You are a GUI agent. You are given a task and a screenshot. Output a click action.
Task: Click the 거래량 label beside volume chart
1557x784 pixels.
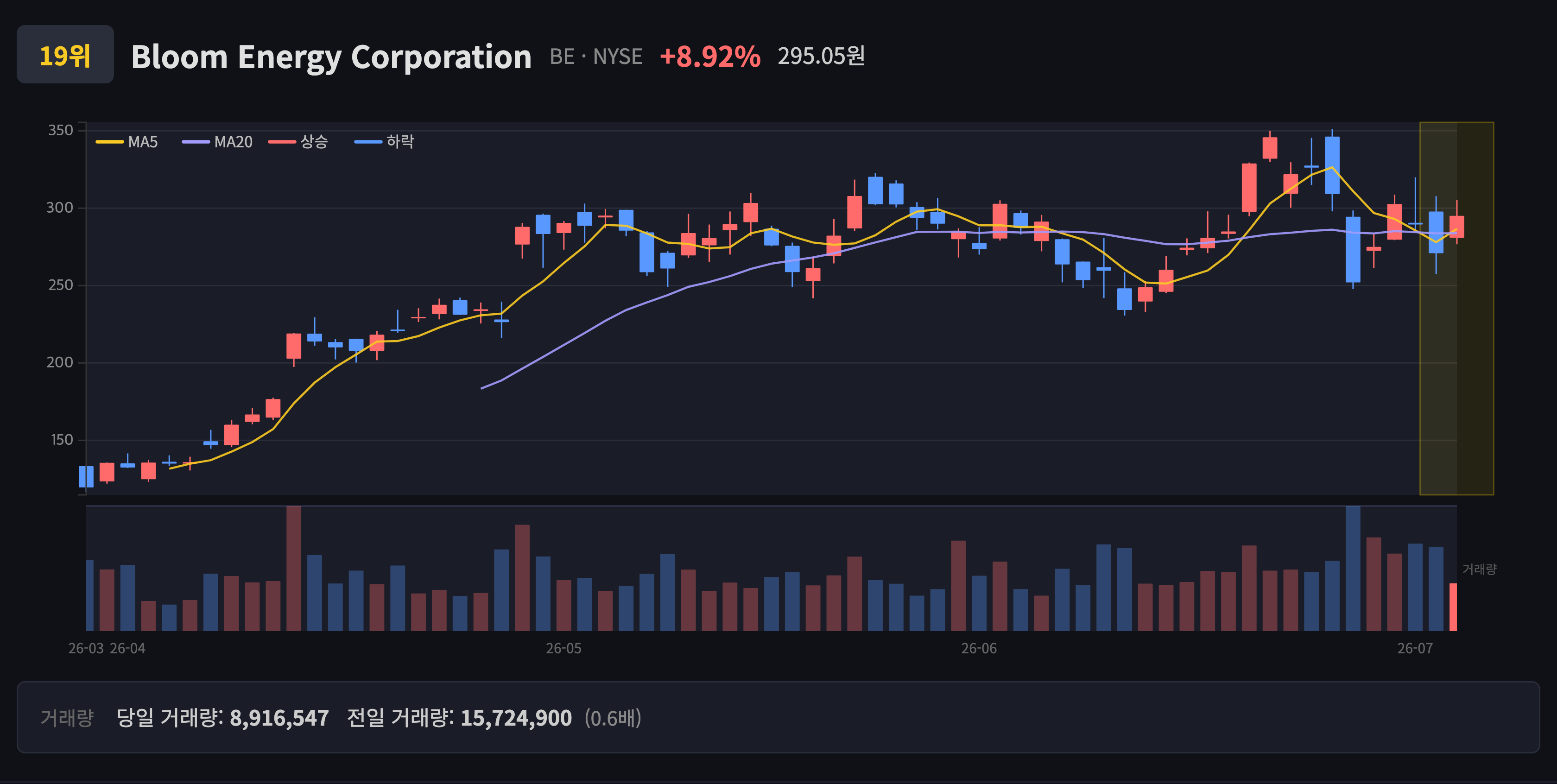[x=1479, y=569]
